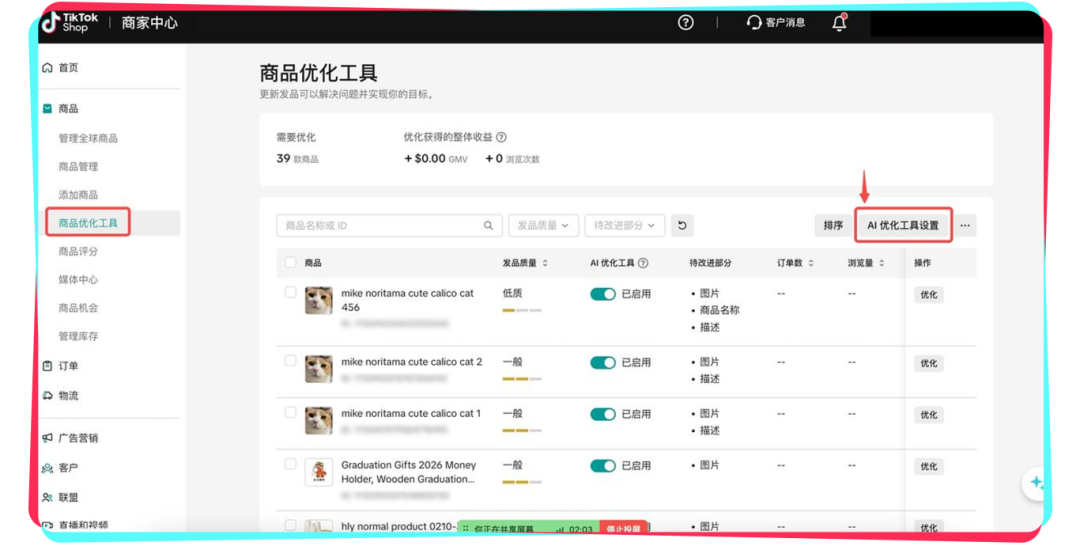Click the 商品 bag icon in sidebar
The image size is (1080, 546).
pyautogui.click(x=47, y=109)
